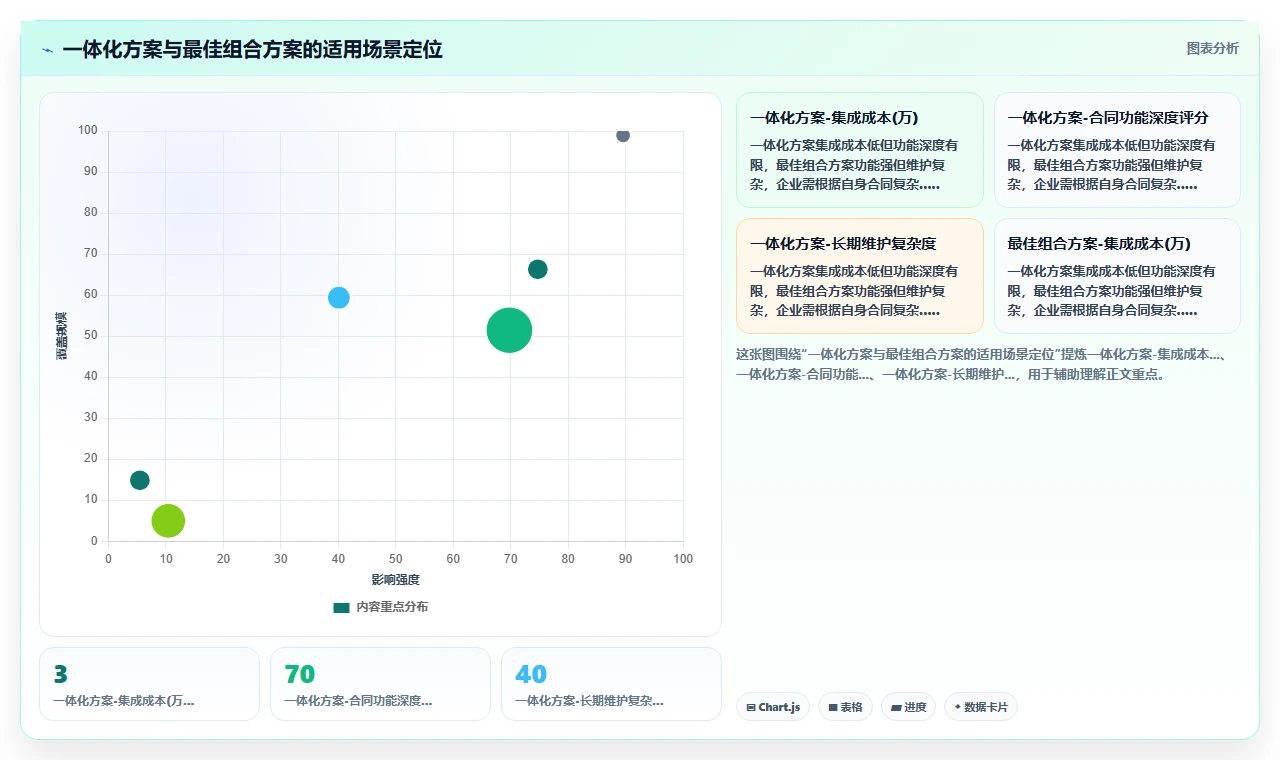Toggle the 内容重点分布 legend swatch
Viewport: 1280px width, 760px height.
tap(342, 608)
